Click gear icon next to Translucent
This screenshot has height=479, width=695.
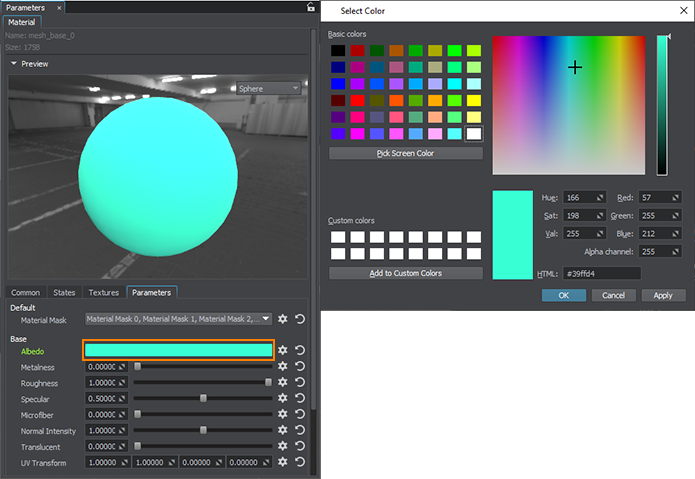(x=283, y=446)
